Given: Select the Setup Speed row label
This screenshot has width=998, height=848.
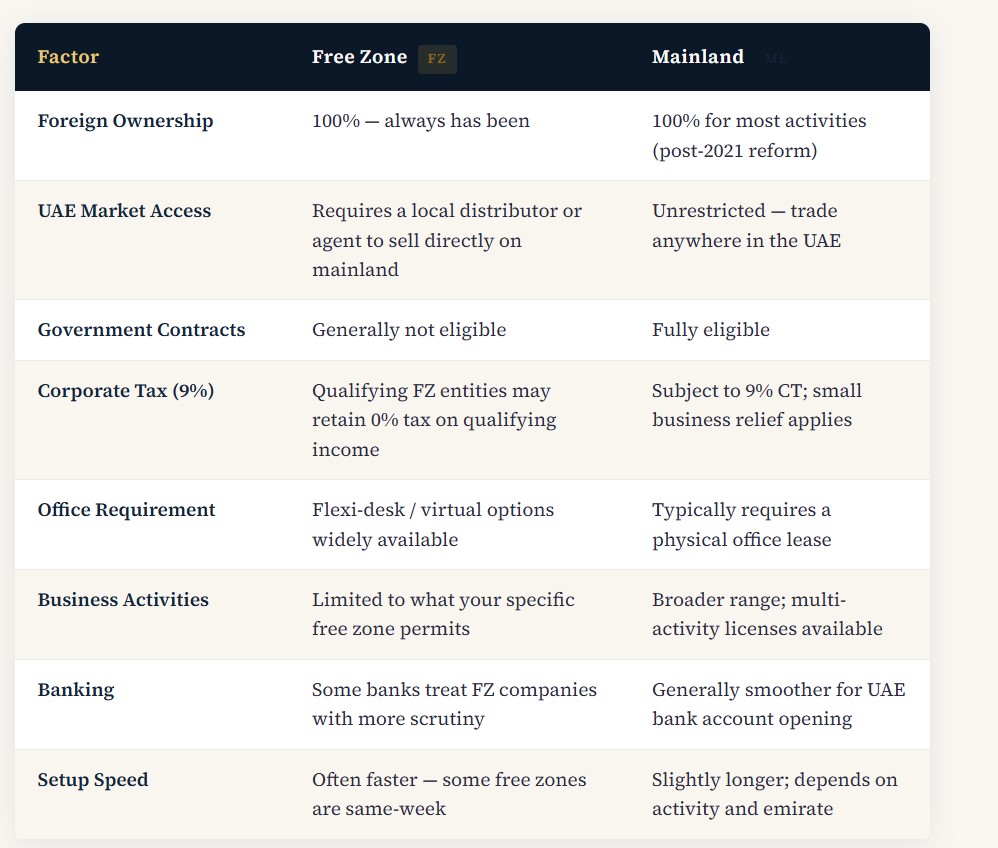Looking at the screenshot, I should point(93,780).
